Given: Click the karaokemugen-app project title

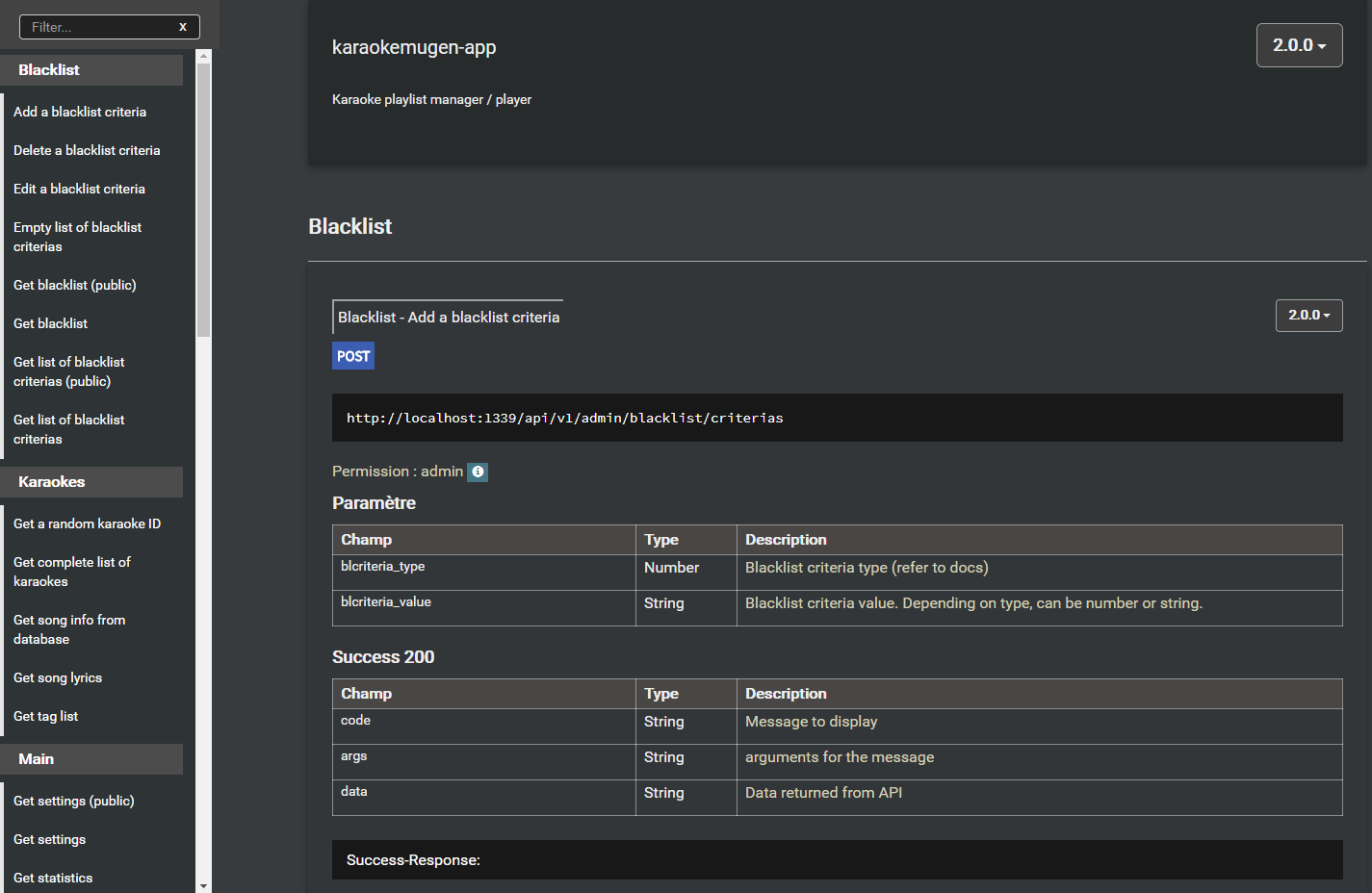Looking at the screenshot, I should [414, 47].
